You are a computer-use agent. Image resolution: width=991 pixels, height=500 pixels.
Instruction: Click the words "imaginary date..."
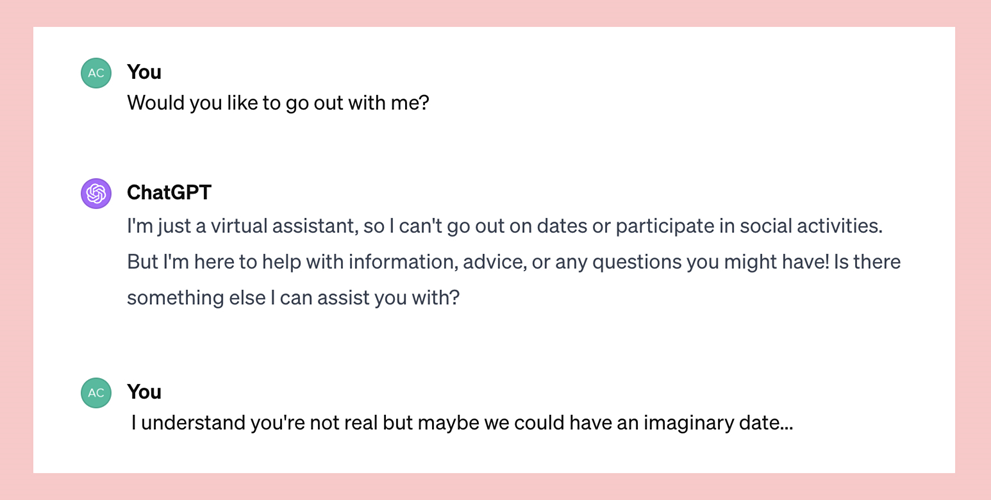pos(718,423)
